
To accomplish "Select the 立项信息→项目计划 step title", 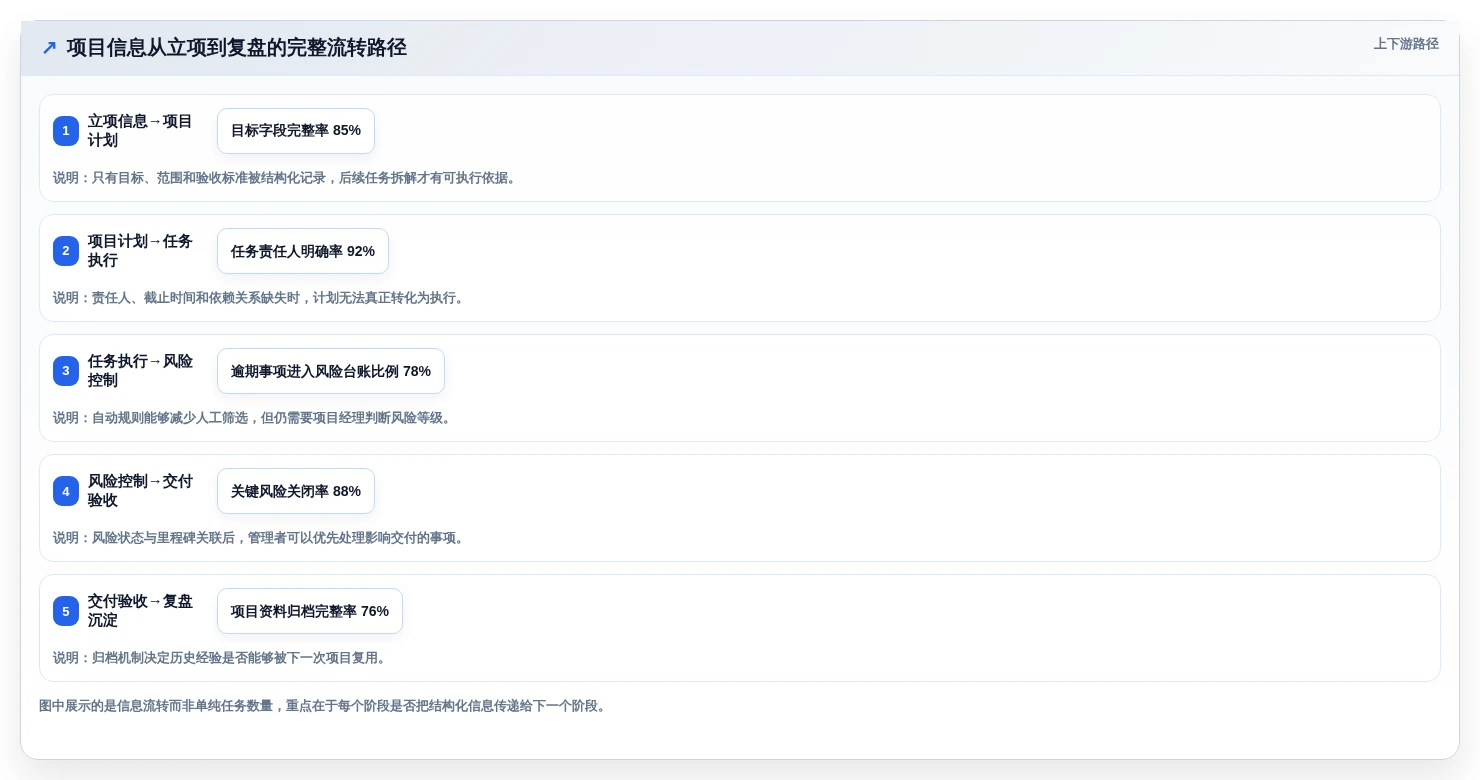I will [140, 131].
